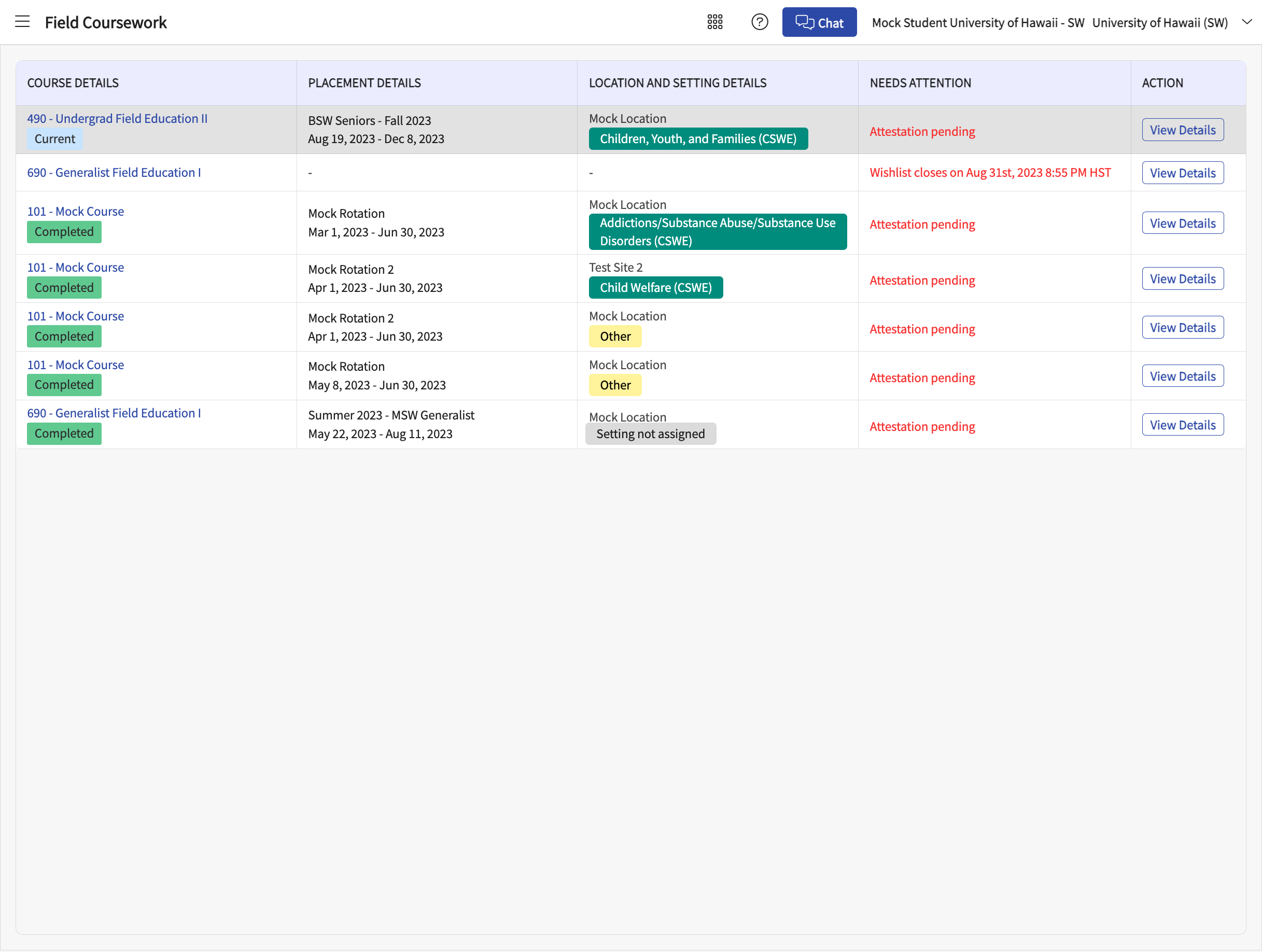This screenshot has height=952, width=1262.
Task: Click the Setting not assigned tag
Action: pos(650,433)
